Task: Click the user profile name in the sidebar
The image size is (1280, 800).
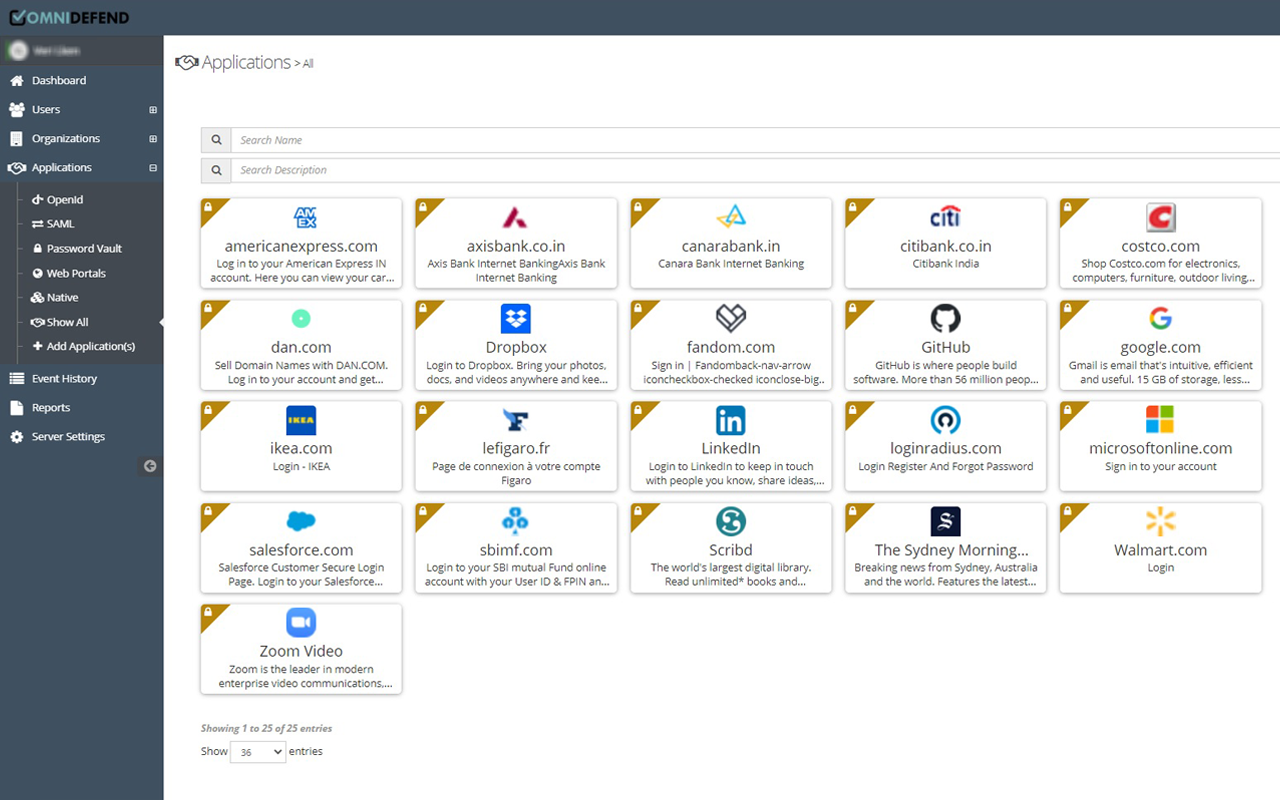Action: coord(55,50)
